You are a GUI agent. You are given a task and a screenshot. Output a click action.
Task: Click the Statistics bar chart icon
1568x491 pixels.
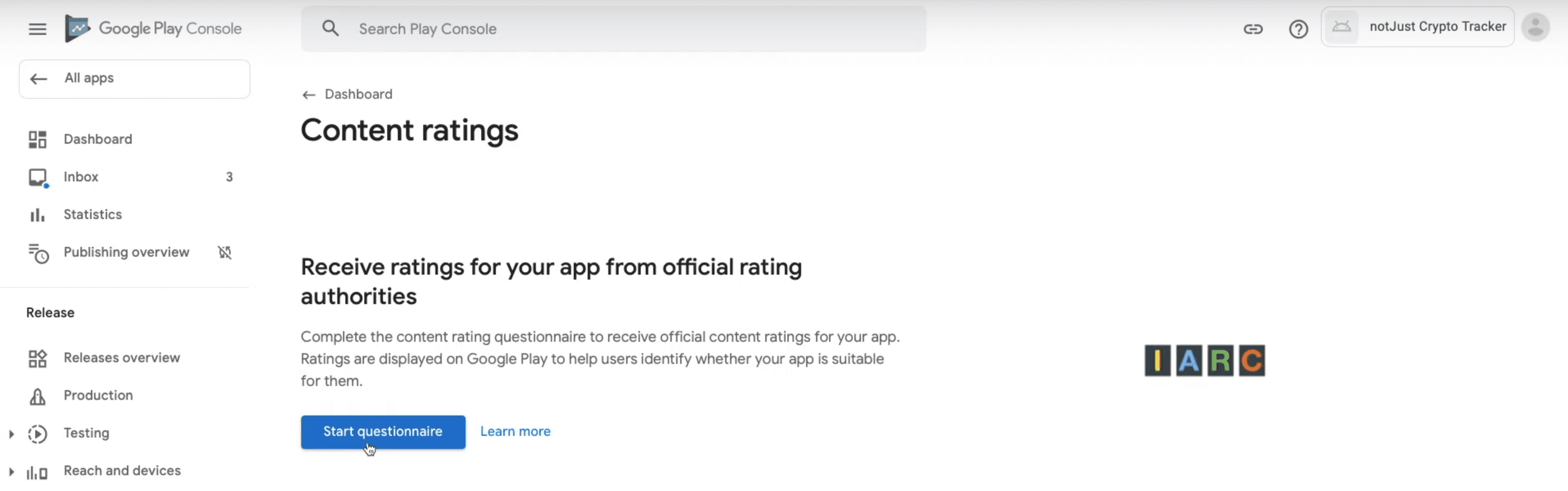(x=37, y=214)
